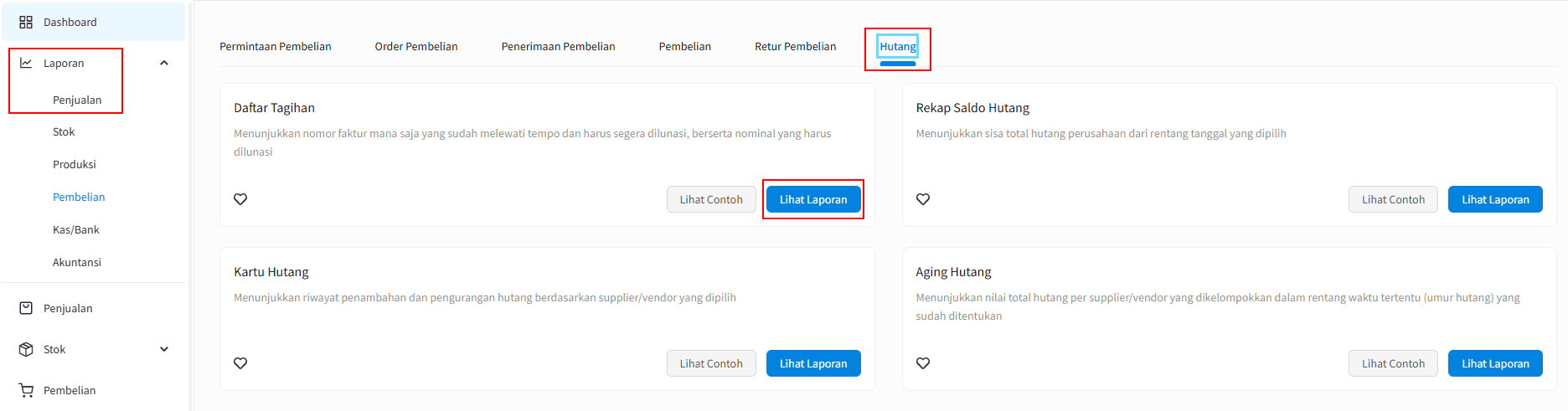Image resolution: width=1568 pixels, height=411 pixels.
Task: Click the Dashboard grid icon
Action: (x=26, y=22)
